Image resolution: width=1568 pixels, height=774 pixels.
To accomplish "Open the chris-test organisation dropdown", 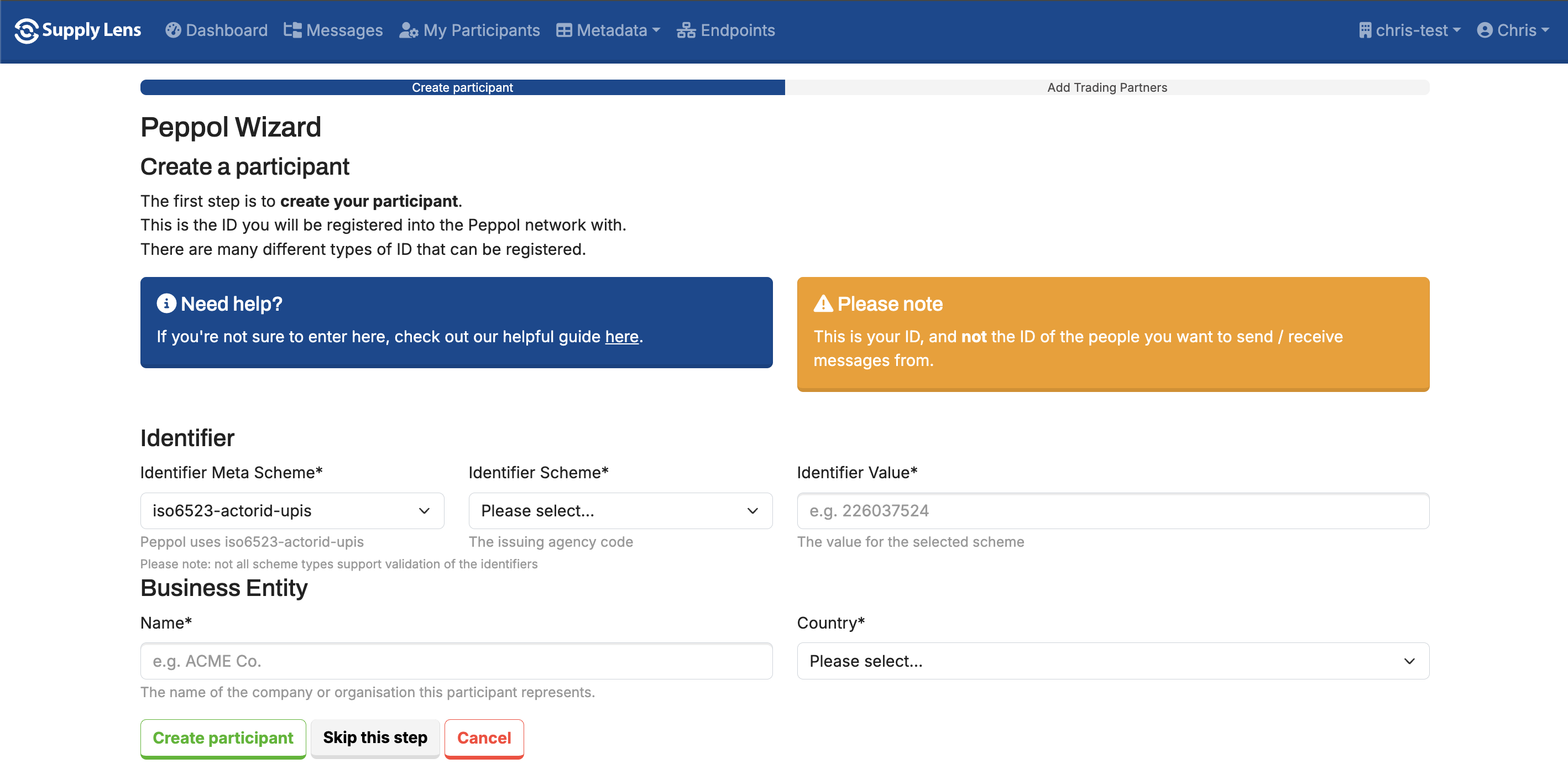I will coord(1409,30).
